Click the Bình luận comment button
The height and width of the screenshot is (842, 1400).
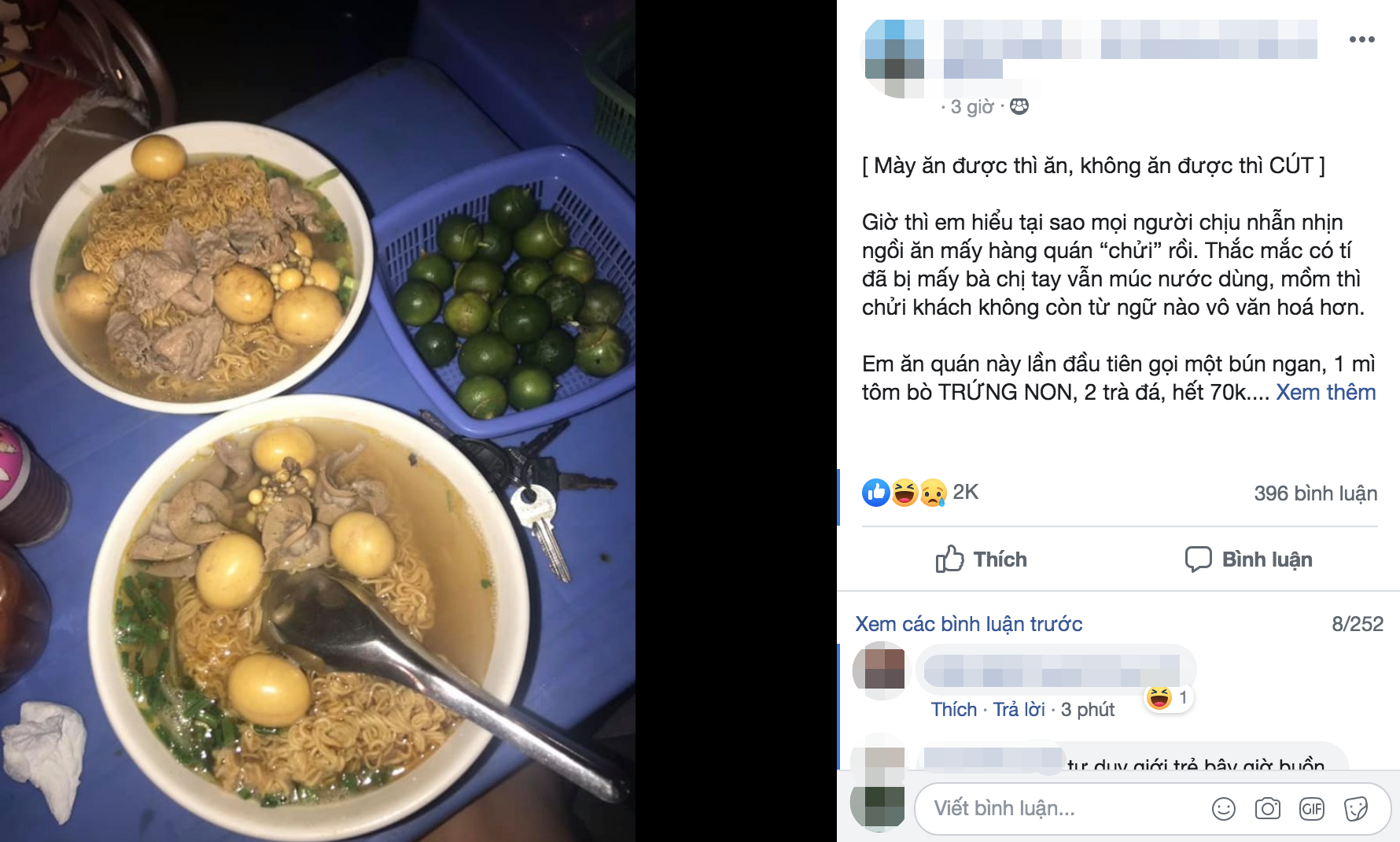(x=1248, y=559)
